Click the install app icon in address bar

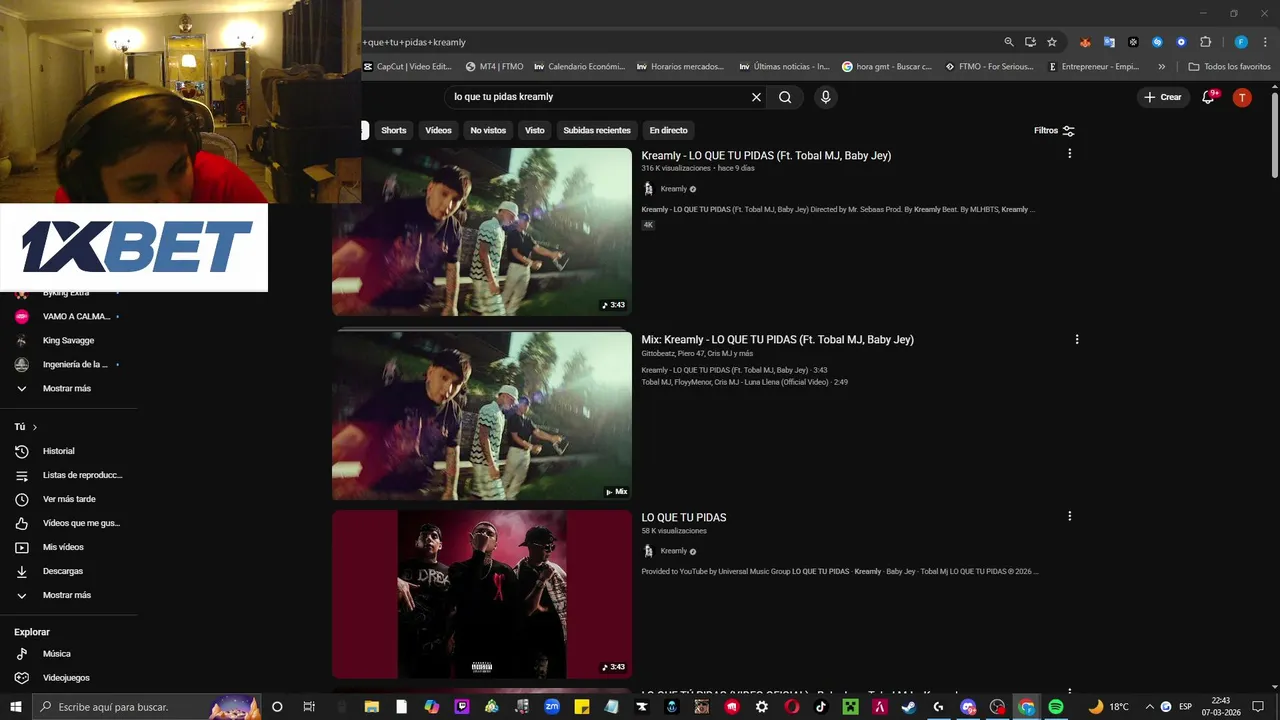(1030, 42)
